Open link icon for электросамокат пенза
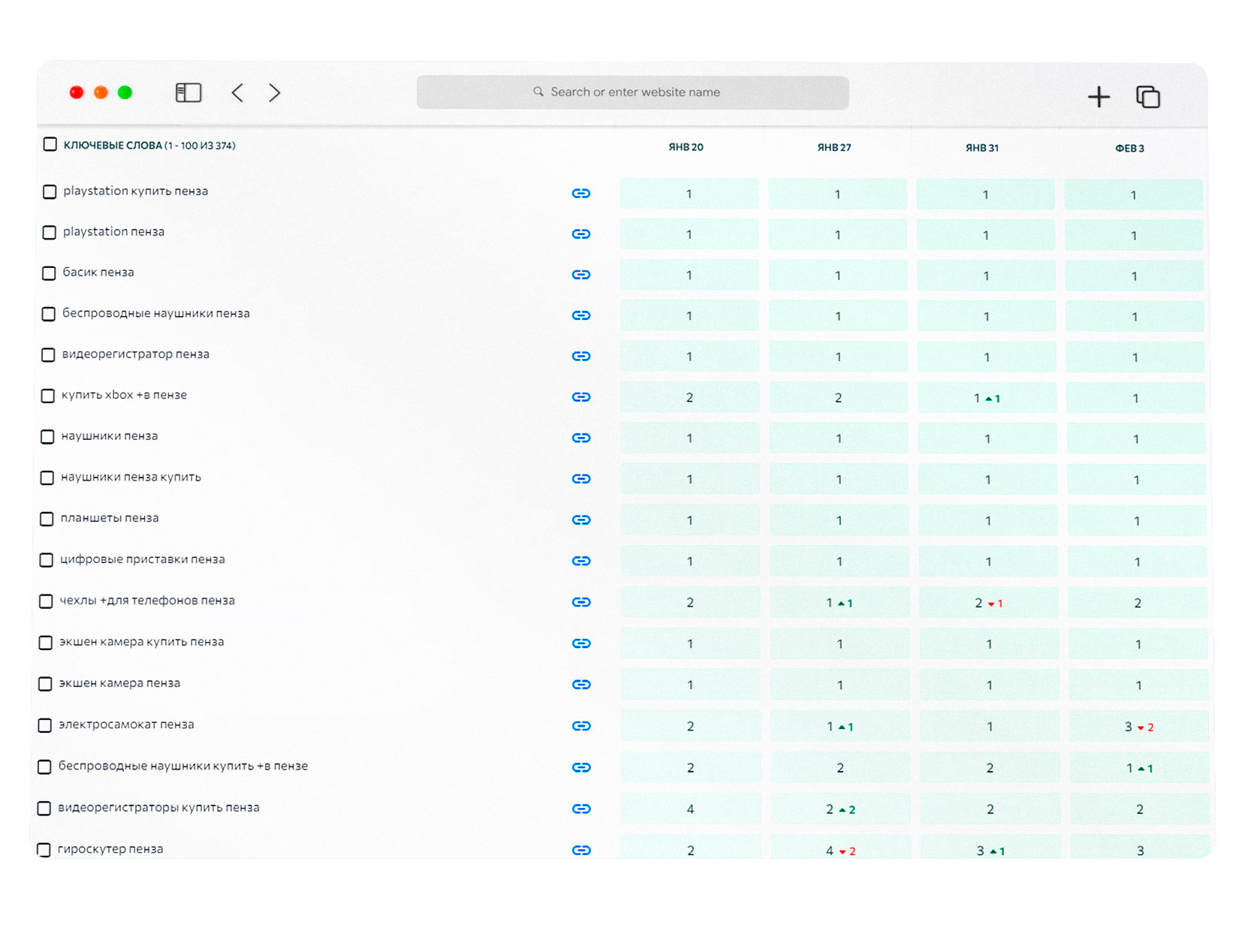This screenshot has height=952, width=1251. click(581, 726)
